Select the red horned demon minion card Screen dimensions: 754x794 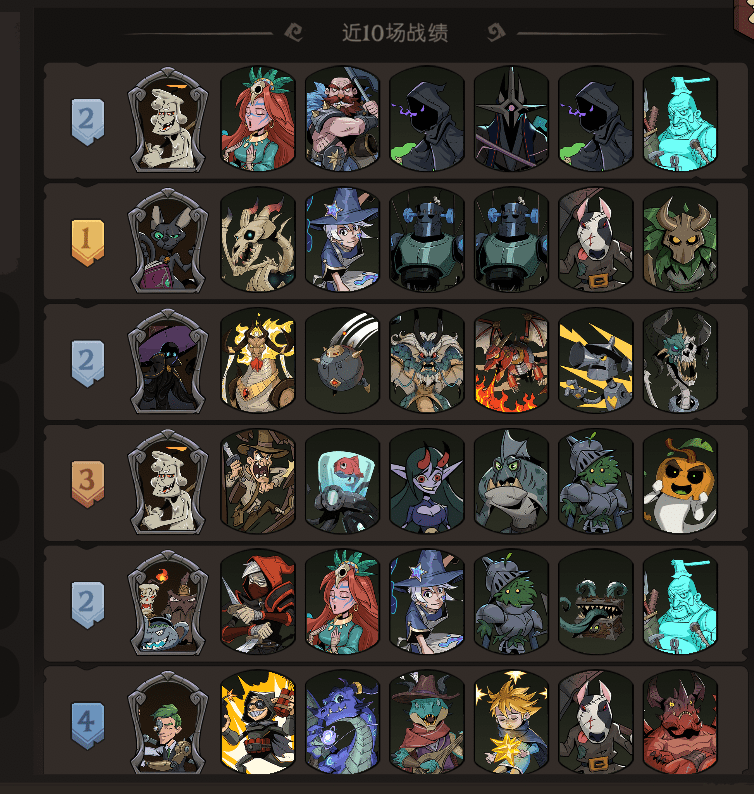coord(680,722)
